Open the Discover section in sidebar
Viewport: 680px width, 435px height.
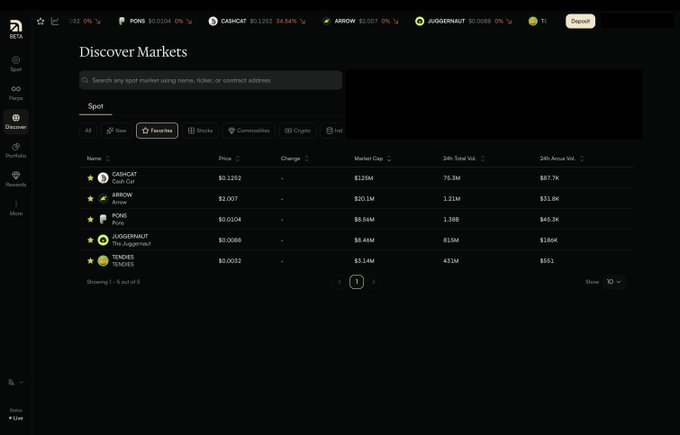pos(16,122)
